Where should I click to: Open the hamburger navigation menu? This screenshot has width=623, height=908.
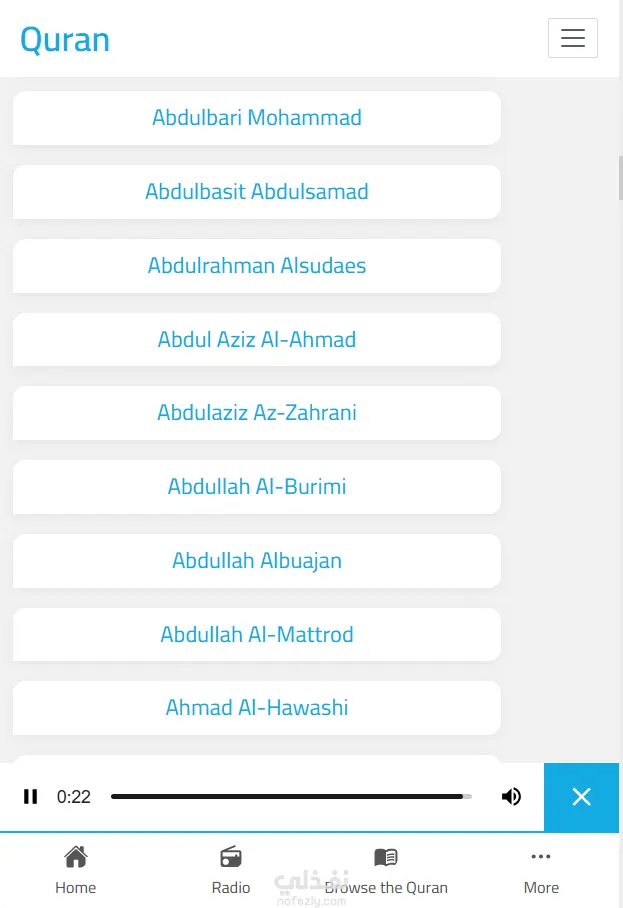[x=572, y=38]
